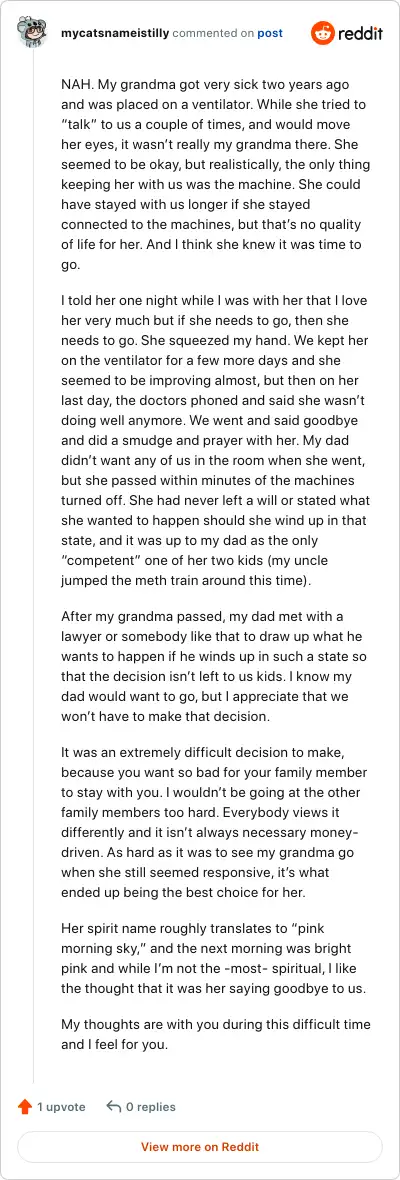Click the paragraph starting "My thoughts are with you"
Viewport: 400px width, 1180px height.
(205, 1035)
